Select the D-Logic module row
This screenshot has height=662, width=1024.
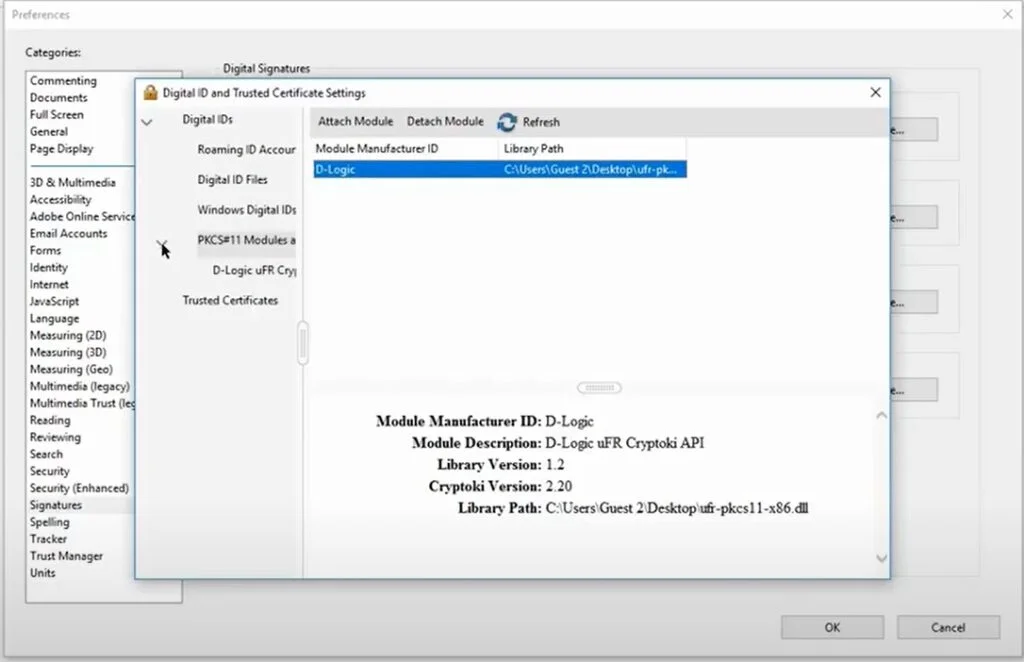point(500,170)
